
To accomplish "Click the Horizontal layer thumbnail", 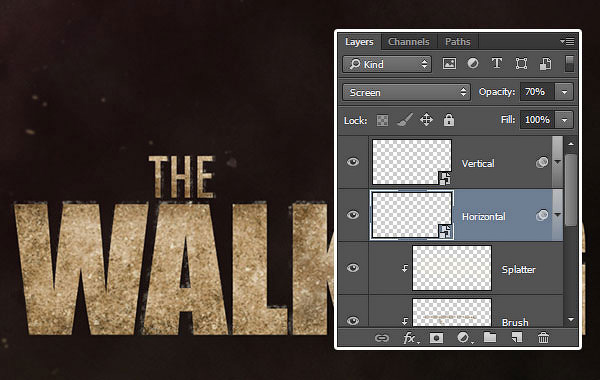I will (x=412, y=215).
